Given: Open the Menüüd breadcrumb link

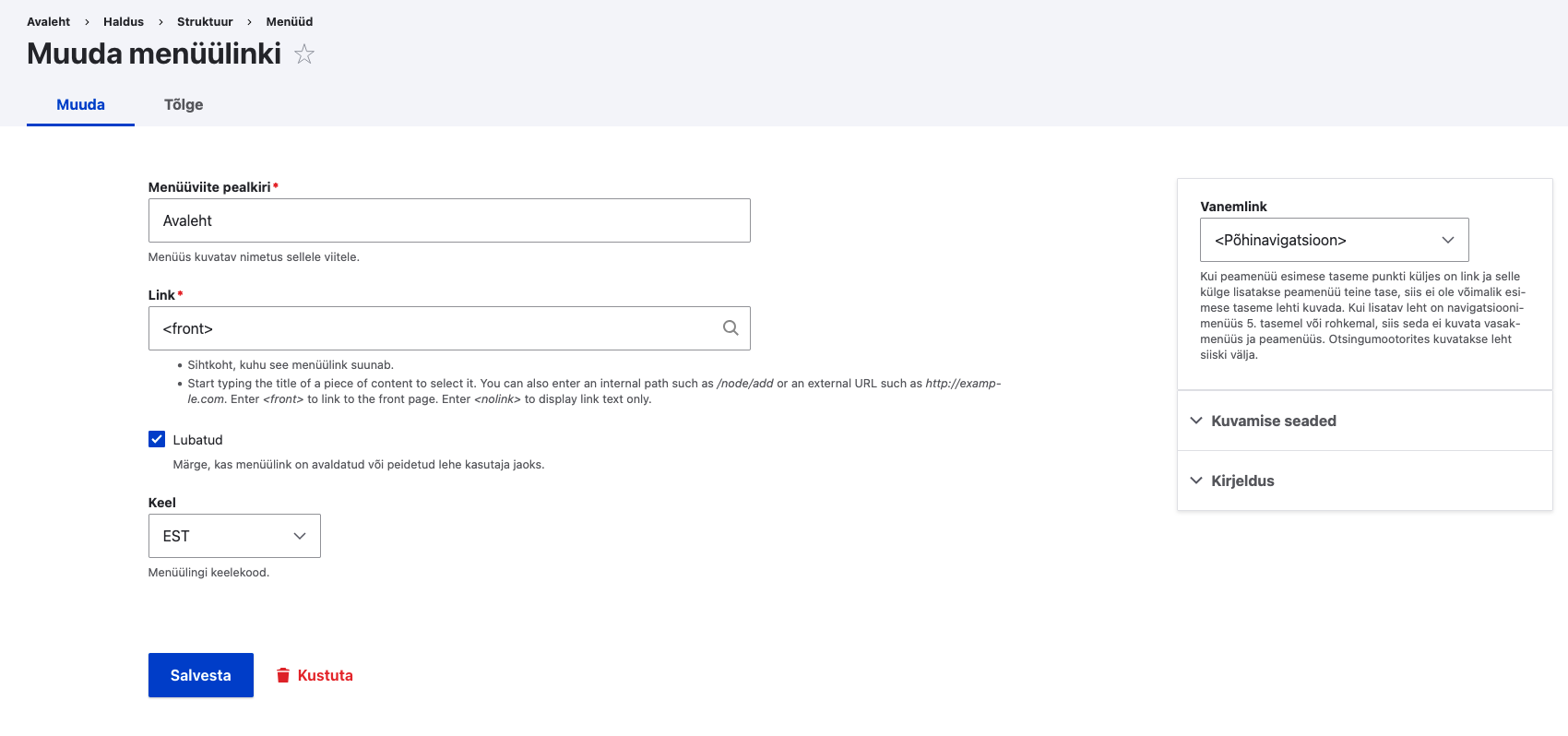Looking at the screenshot, I should pos(290,21).
